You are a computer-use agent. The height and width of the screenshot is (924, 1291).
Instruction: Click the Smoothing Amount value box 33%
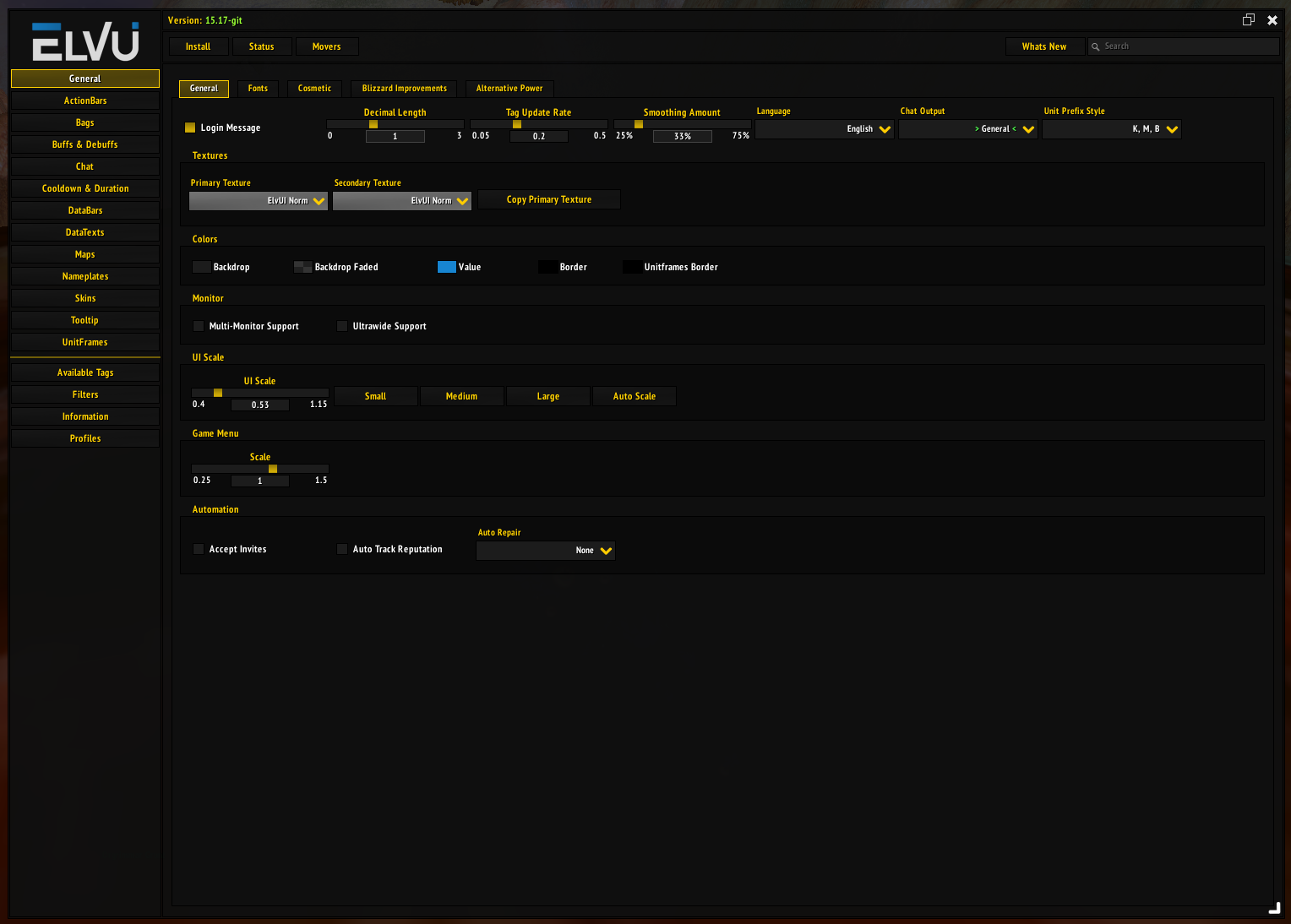tap(683, 137)
